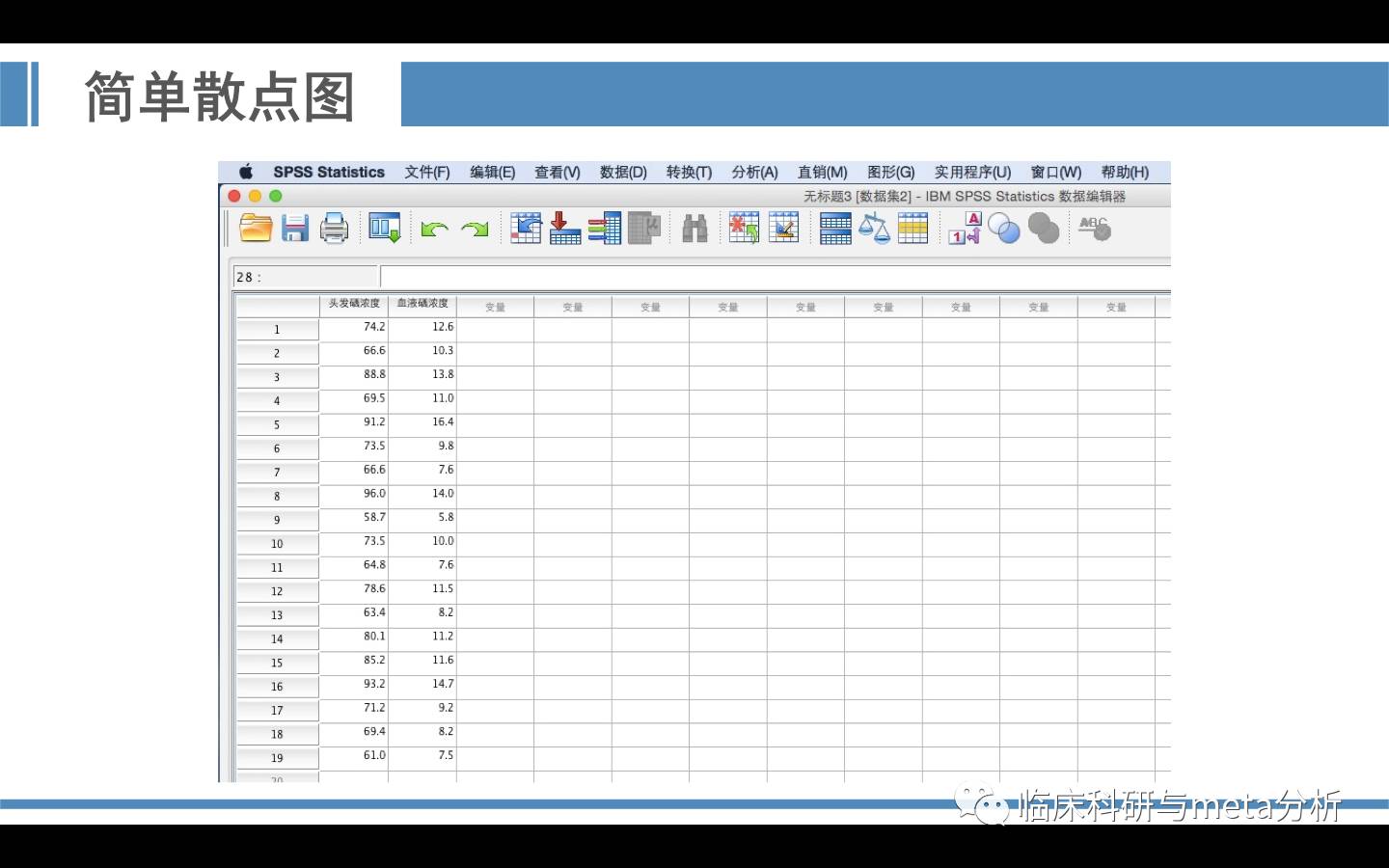
Task: Open the Variables info toolbar icon
Action: [x=605, y=228]
